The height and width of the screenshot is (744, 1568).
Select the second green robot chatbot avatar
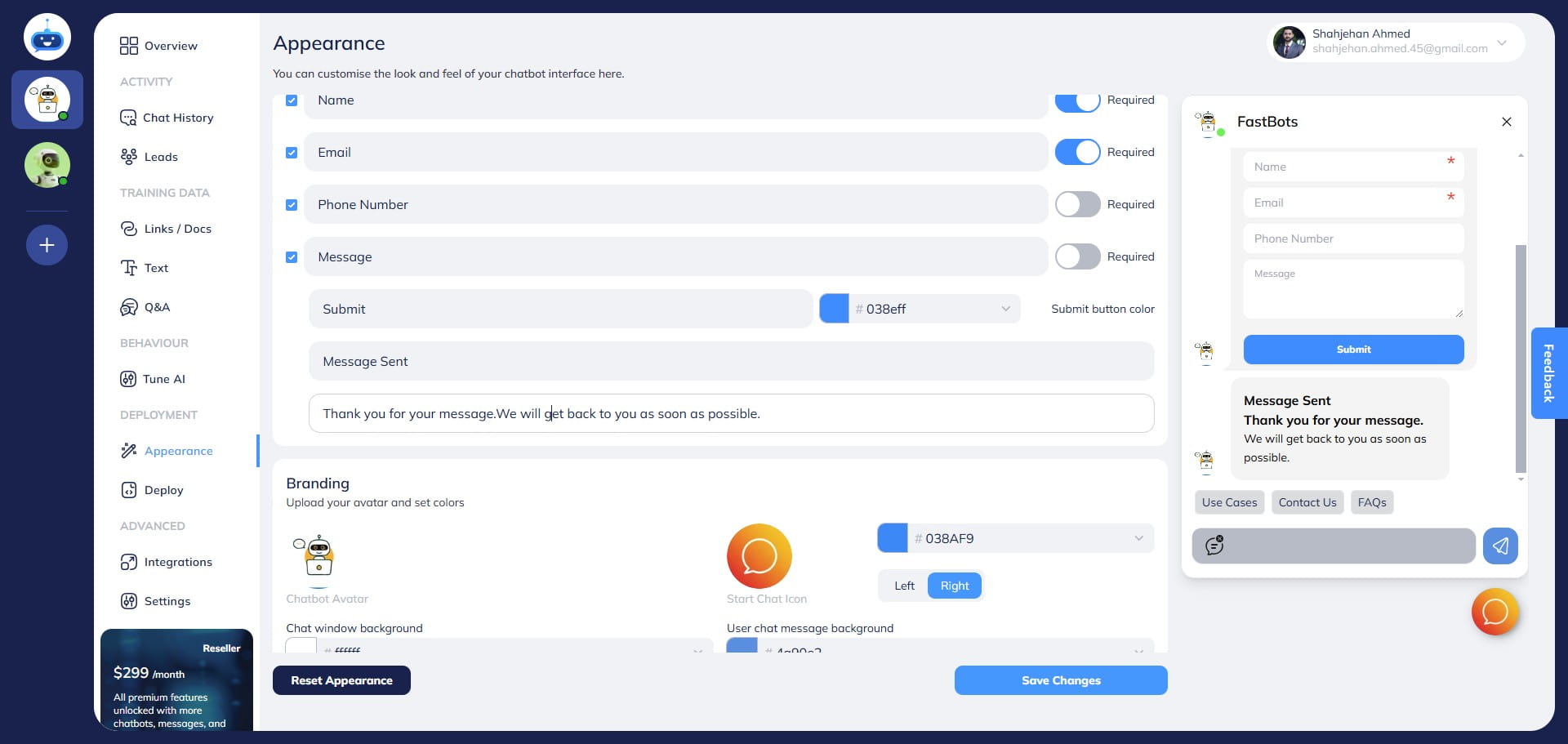pos(47,165)
